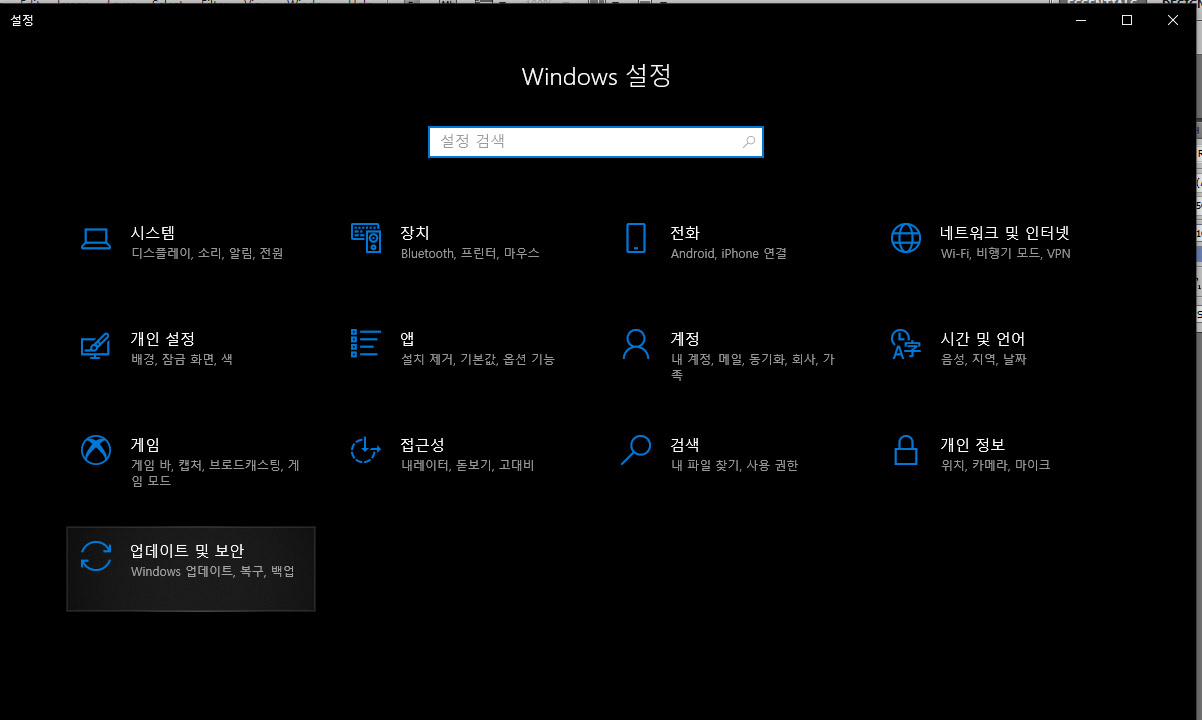Open 게임 settings via the Xbox icon
This screenshot has width=1202, height=720.
95,451
